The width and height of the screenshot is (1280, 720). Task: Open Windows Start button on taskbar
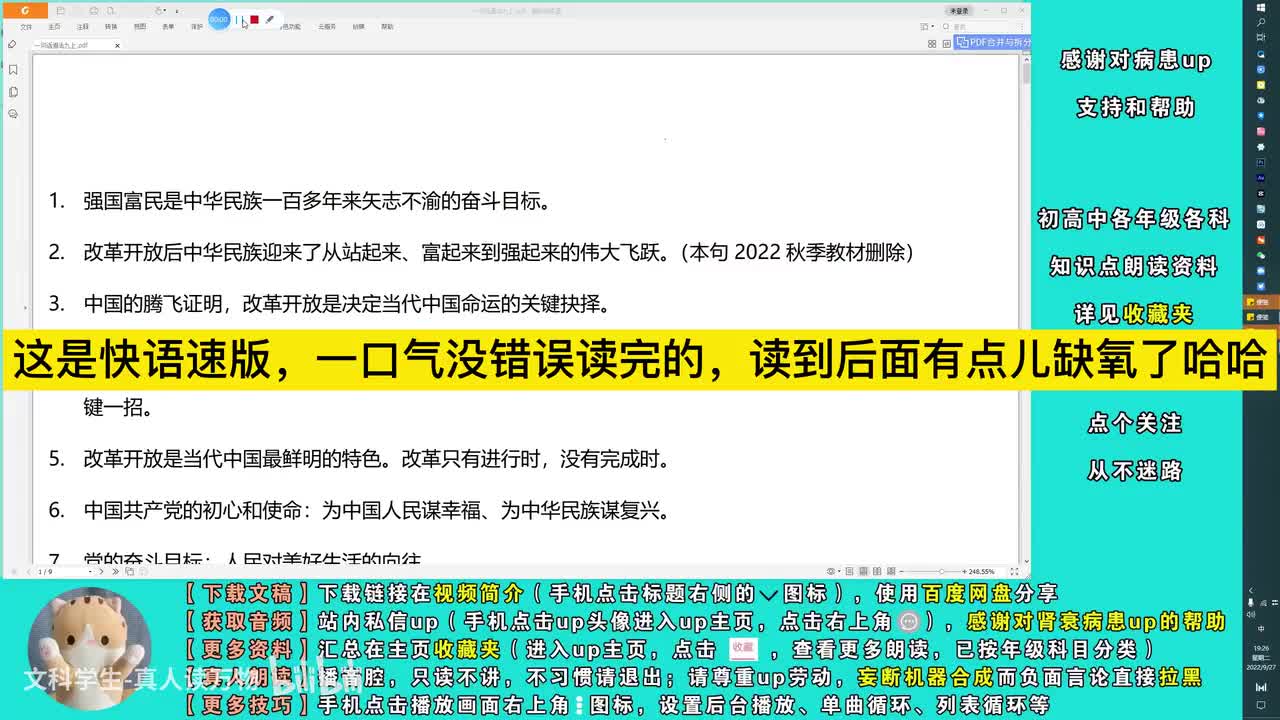(x=1261, y=6)
